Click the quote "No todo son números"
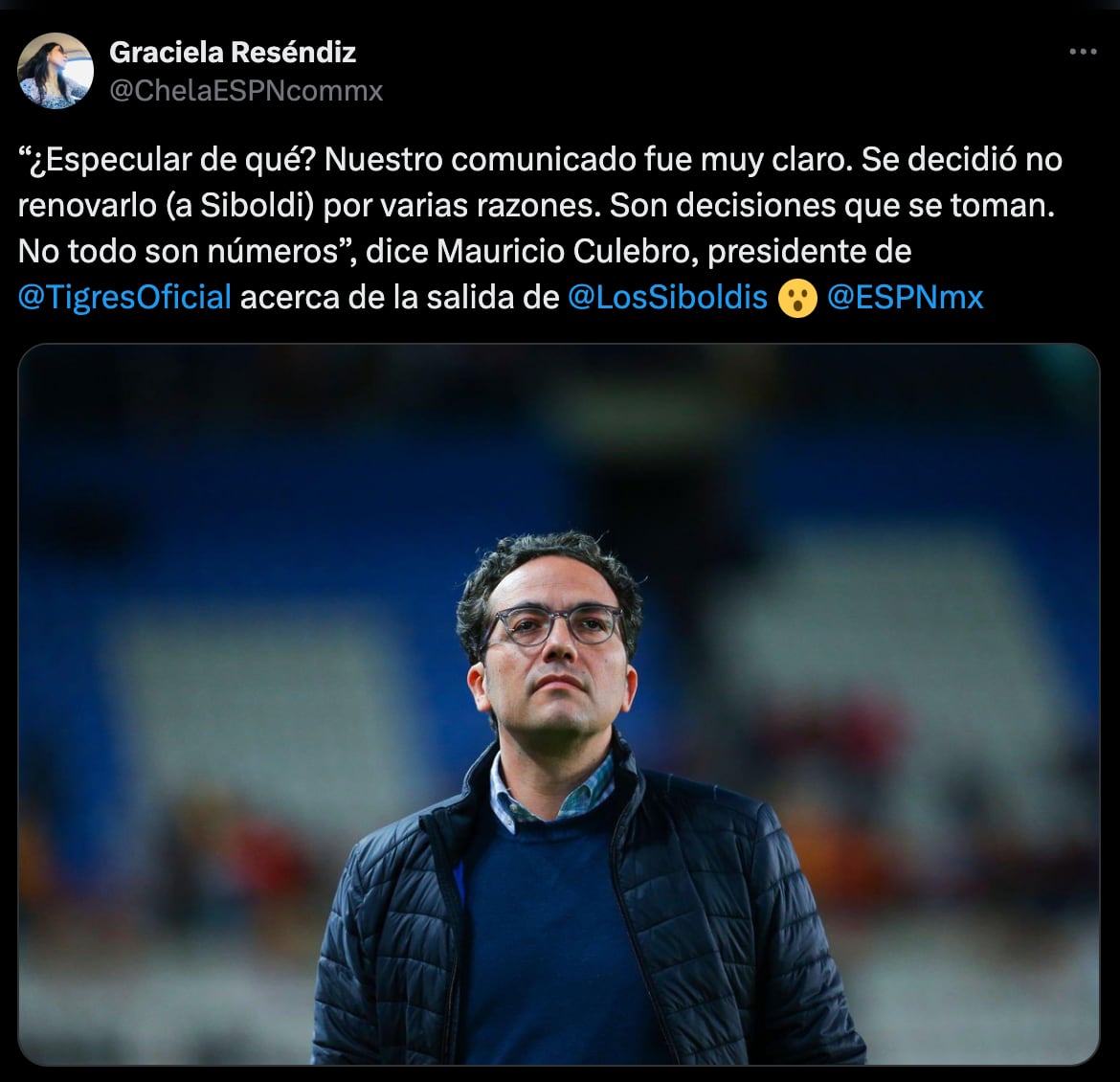1120x1082 pixels. pyautogui.click(x=178, y=252)
